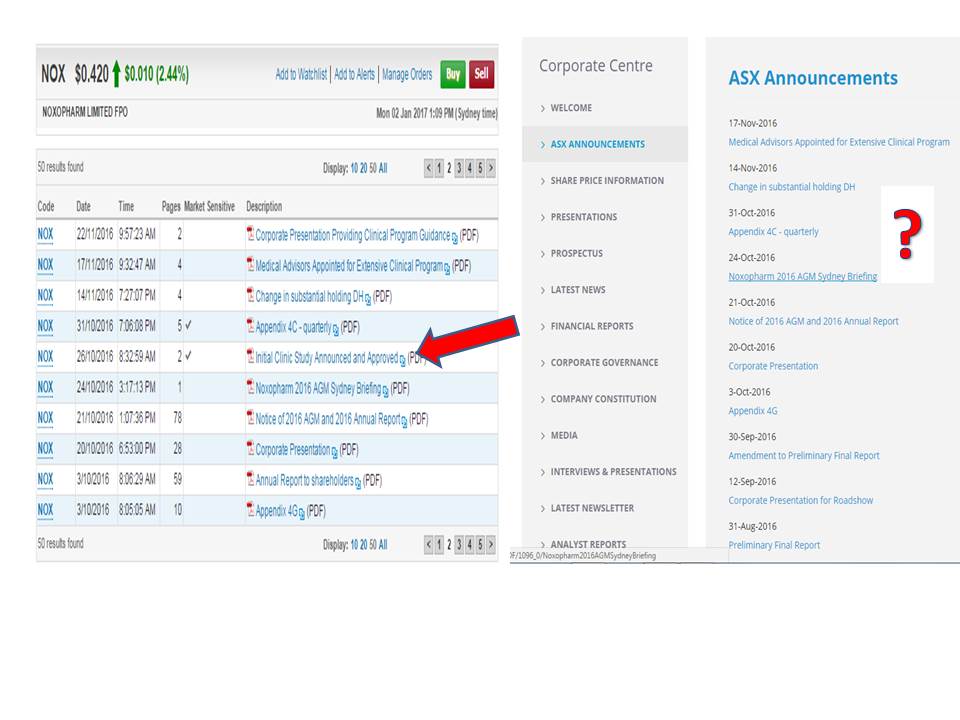Expand Prospectus chevron in sidebar

542,254
